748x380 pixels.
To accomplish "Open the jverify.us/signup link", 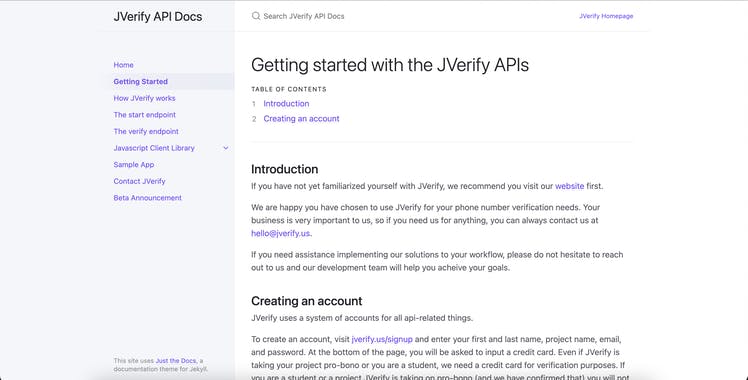I will coord(382,339).
